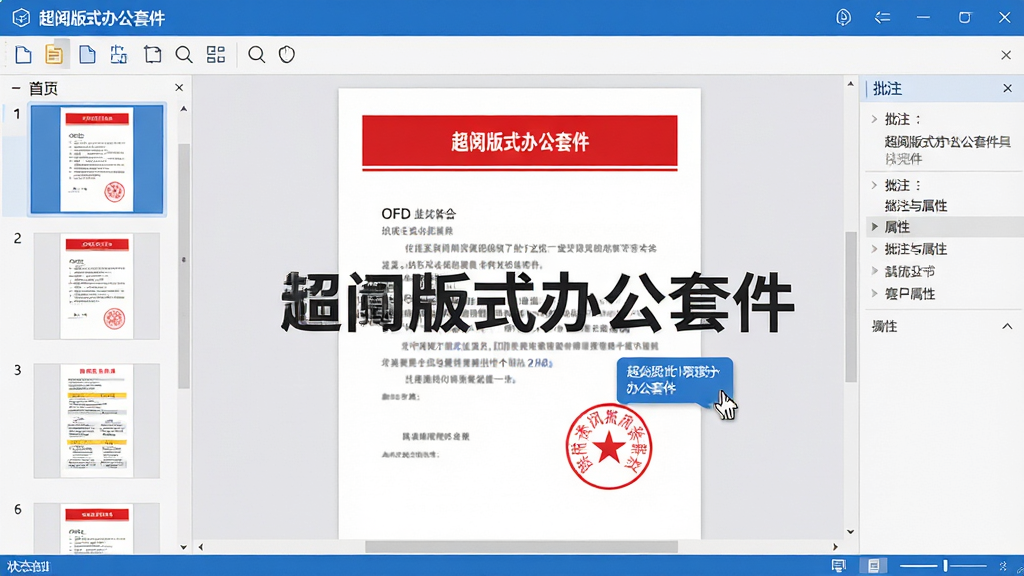Close the 批注 side panel
This screenshot has width=1024, height=576.
pos(1008,88)
